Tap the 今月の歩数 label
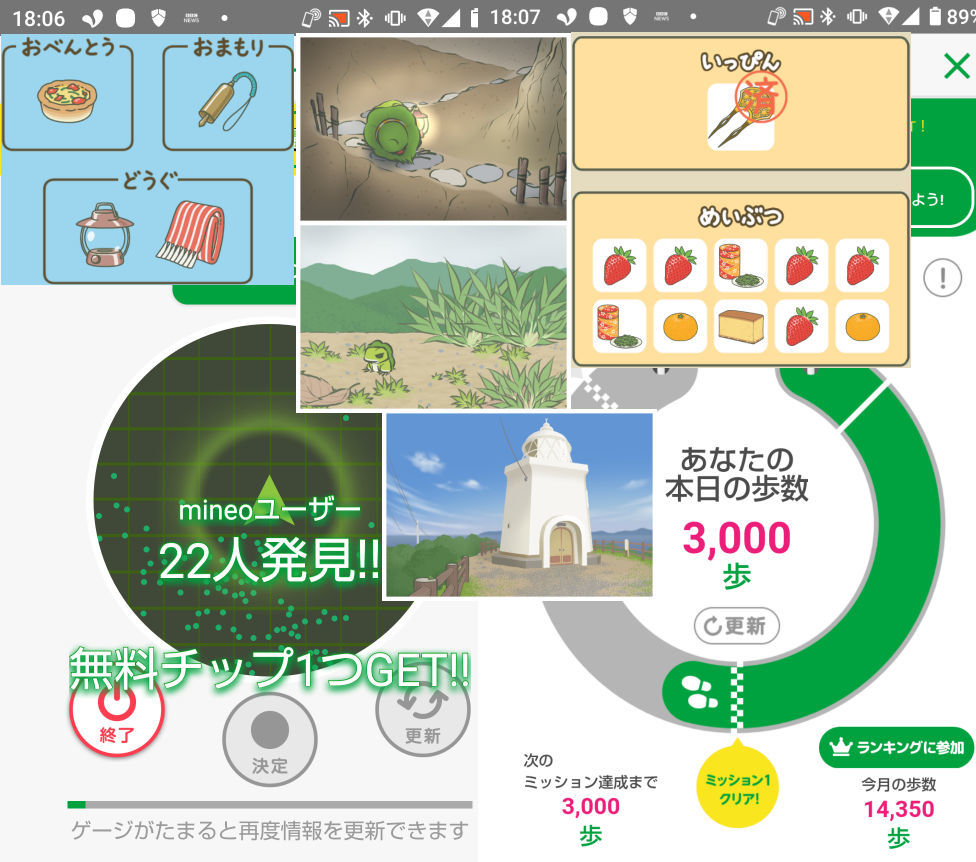This screenshot has height=862, width=976. 899,784
